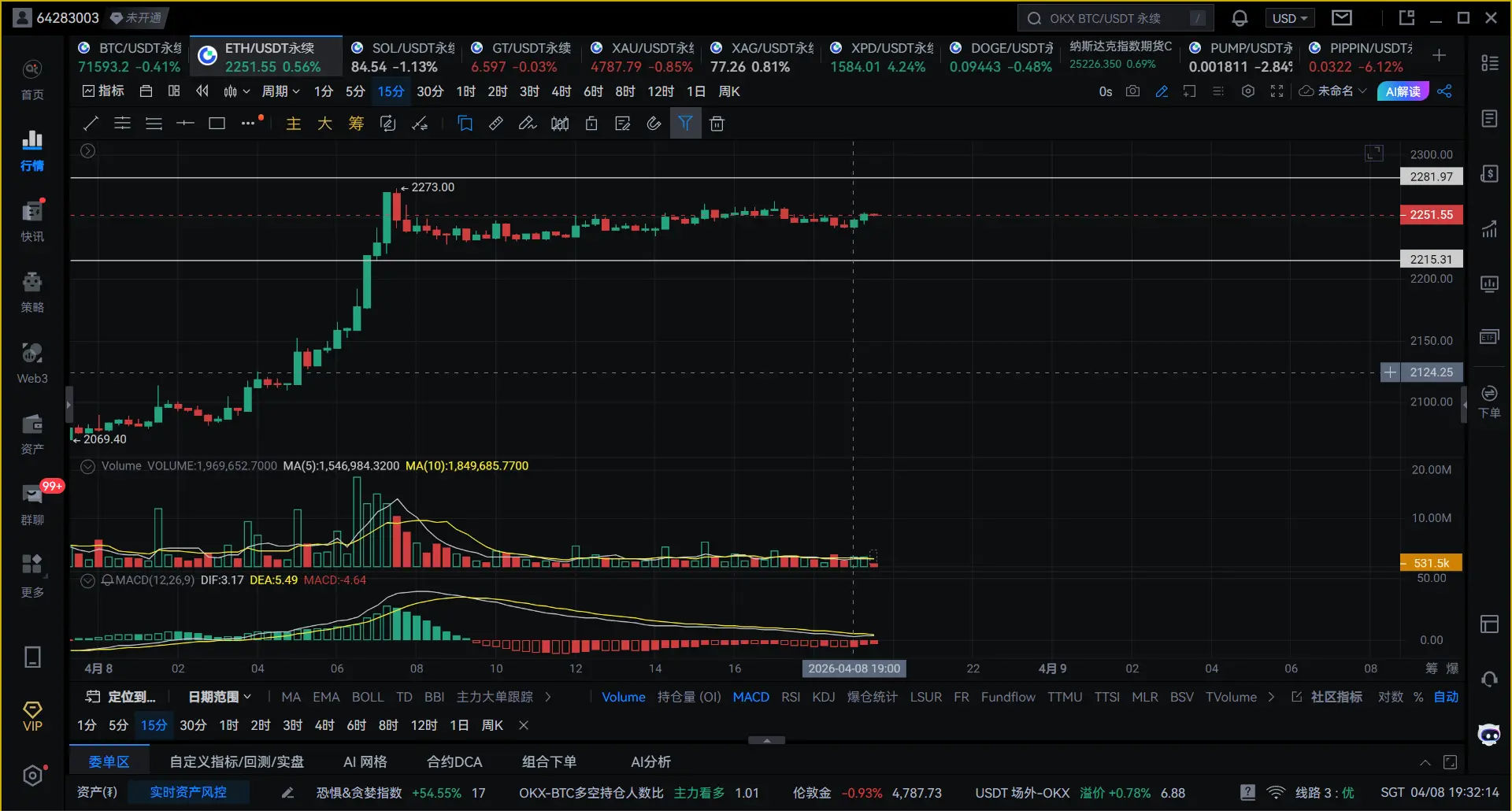Click the trash delete drawings icon

(717, 124)
